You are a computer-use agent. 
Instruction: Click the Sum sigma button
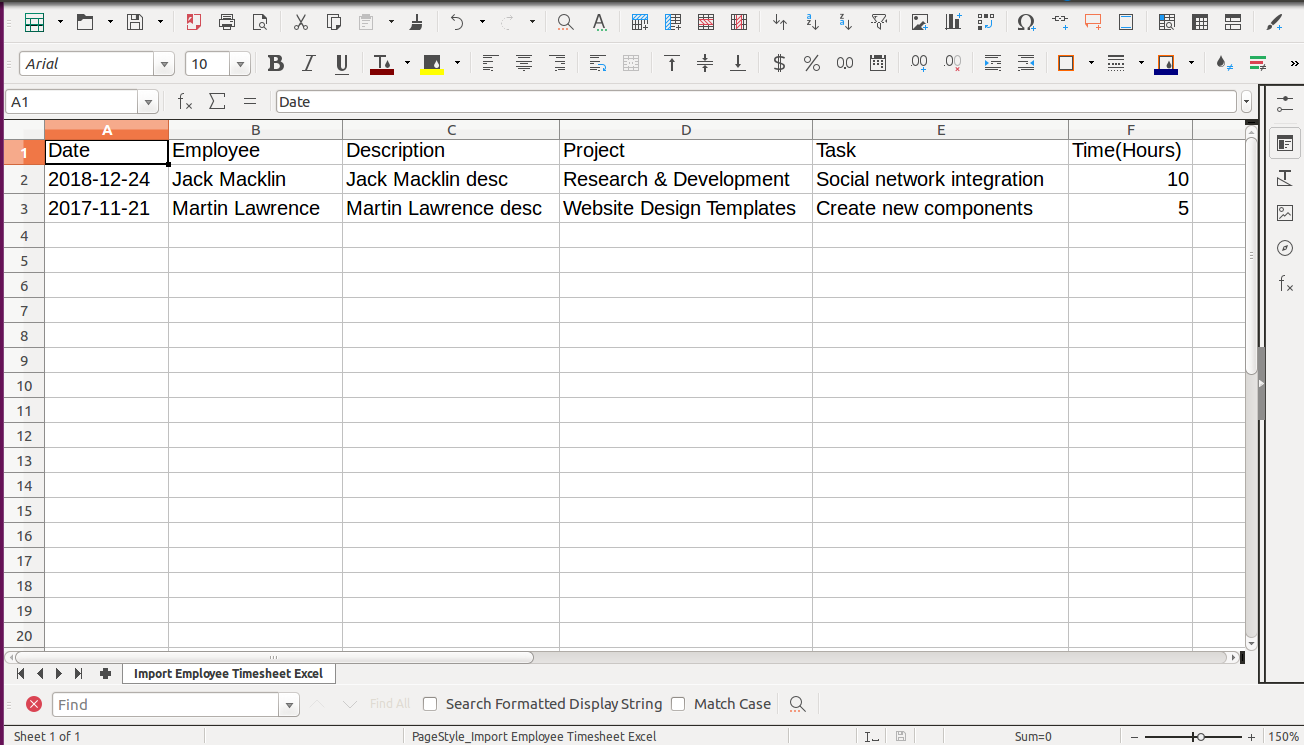click(x=217, y=102)
